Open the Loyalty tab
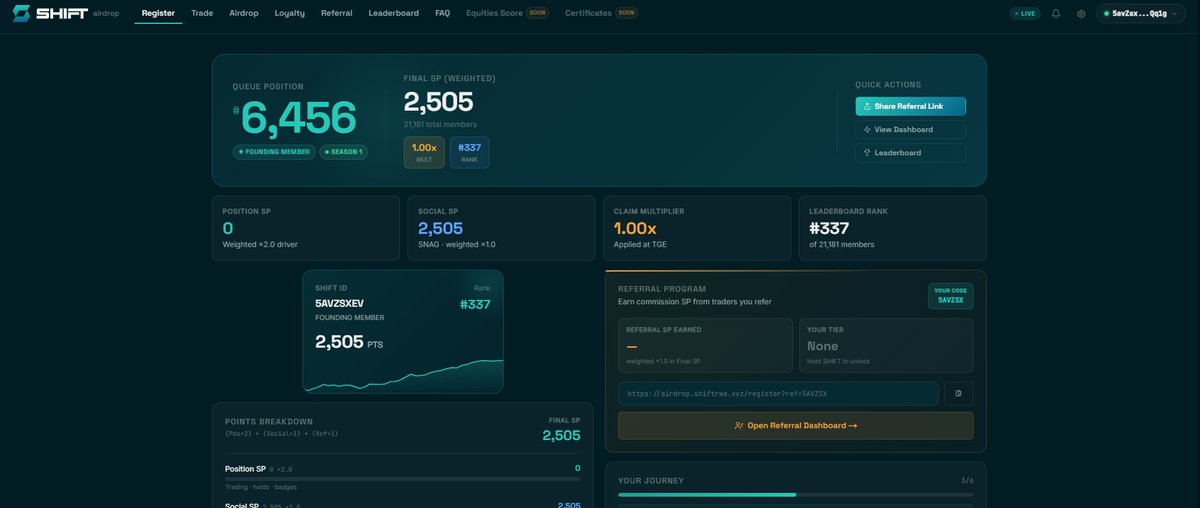Viewport: 1200px width, 508px height. [x=290, y=13]
